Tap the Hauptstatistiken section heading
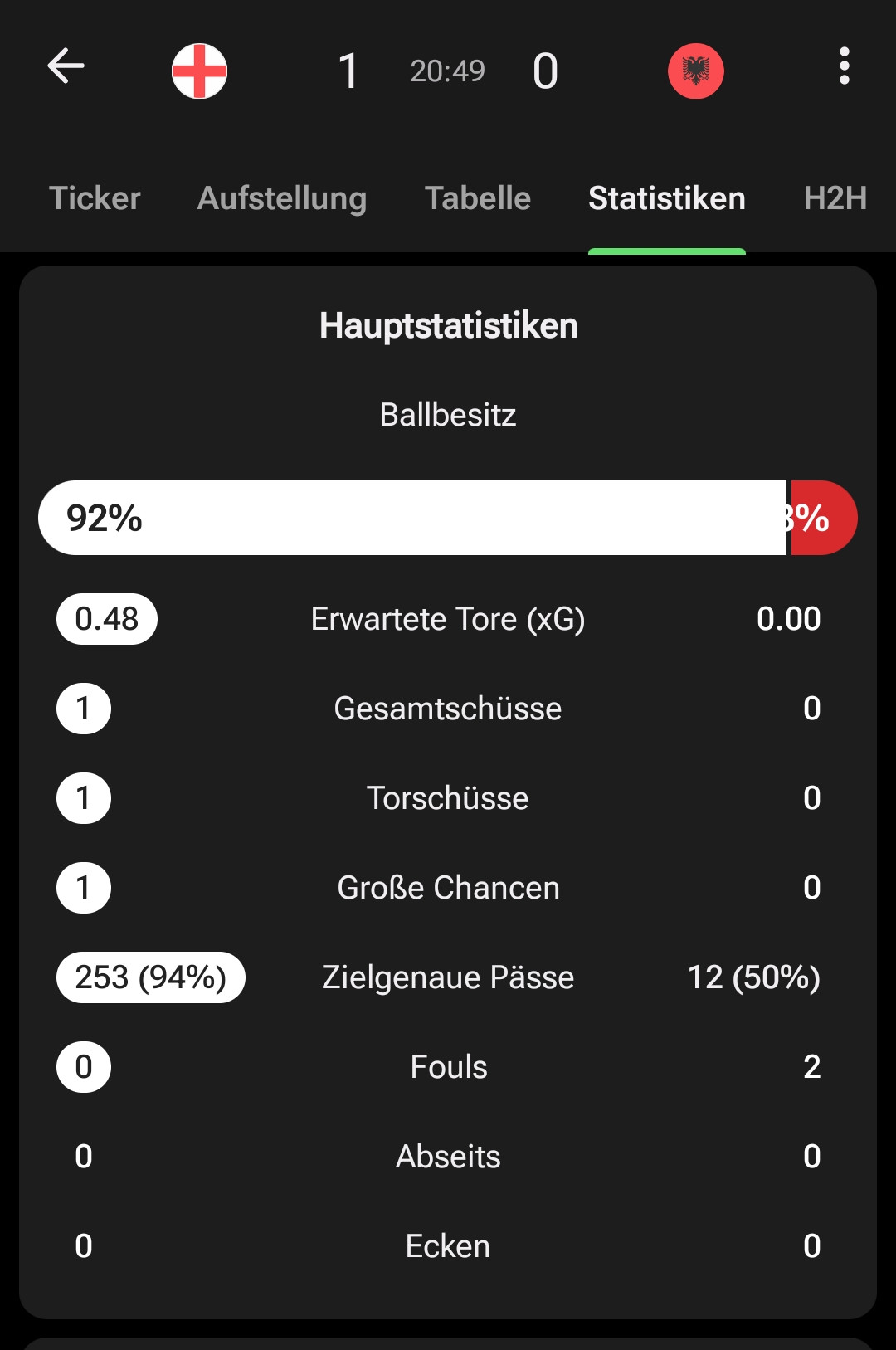Image resolution: width=896 pixels, height=1350 pixels. 448,325
